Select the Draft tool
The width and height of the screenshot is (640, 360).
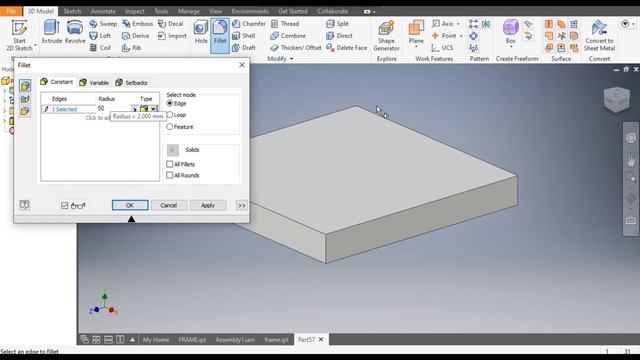[x=244, y=48]
